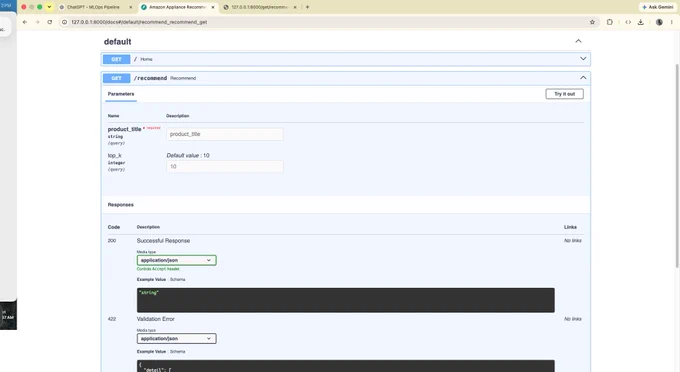Click the "Default value : 10" text
The width and height of the screenshot is (680, 372).
(188, 155)
